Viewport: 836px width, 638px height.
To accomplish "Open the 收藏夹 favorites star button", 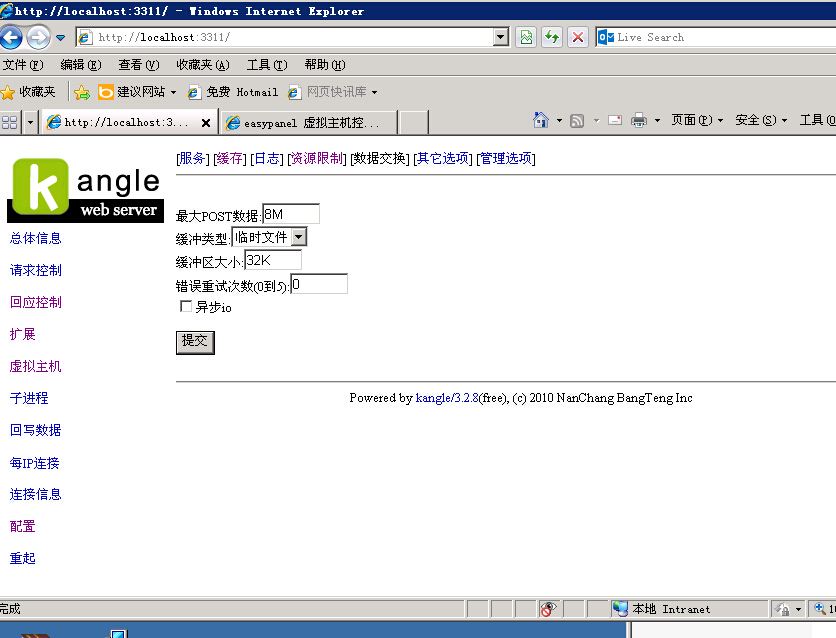I will pyautogui.click(x=28, y=92).
